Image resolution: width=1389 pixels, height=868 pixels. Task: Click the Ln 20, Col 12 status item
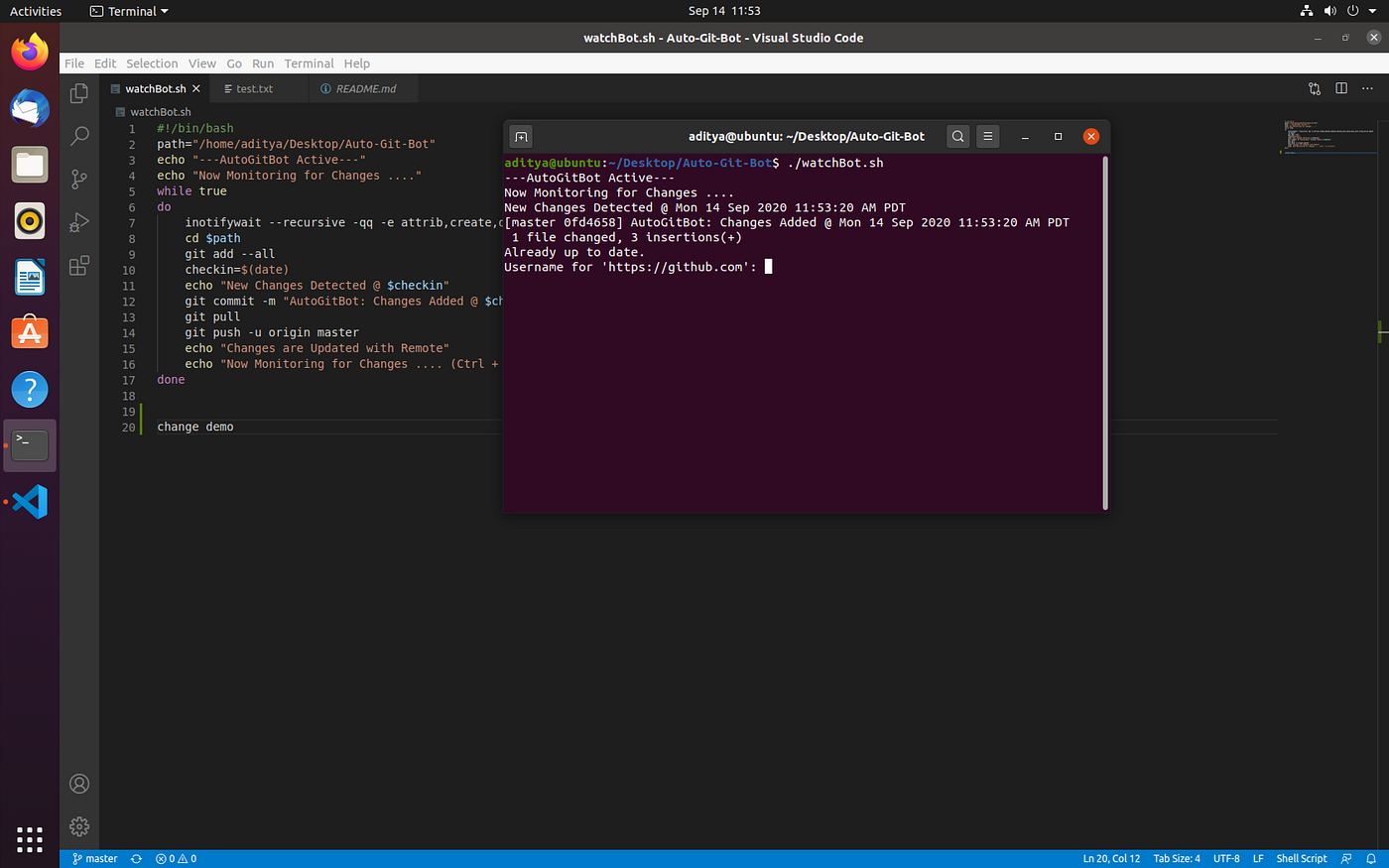(x=1111, y=859)
